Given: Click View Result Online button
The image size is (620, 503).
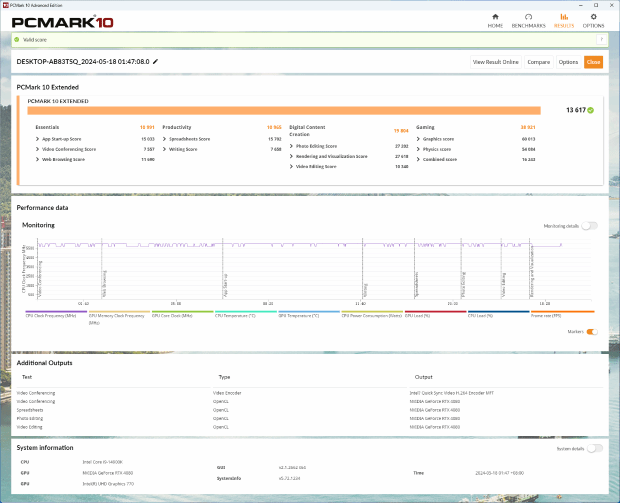Looking at the screenshot, I should point(495,62).
